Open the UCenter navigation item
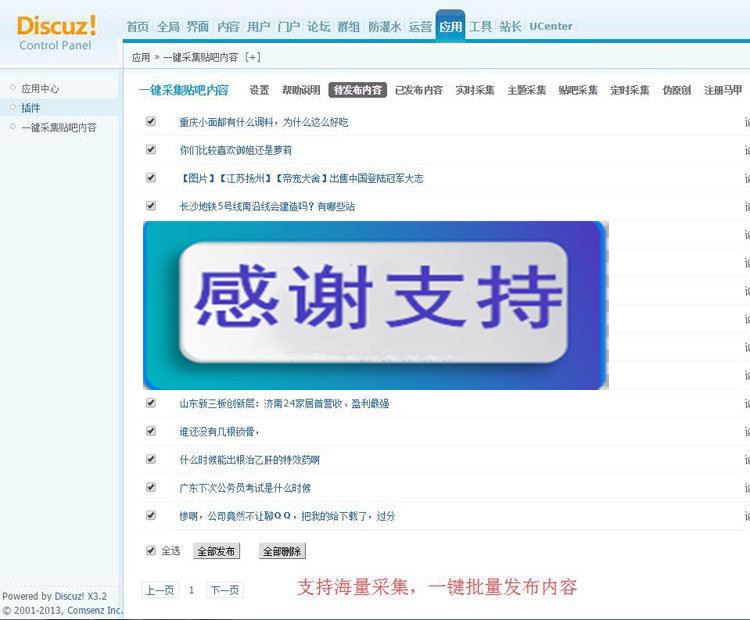Viewport: 750px width, 620px height. (x=551, y=27)
